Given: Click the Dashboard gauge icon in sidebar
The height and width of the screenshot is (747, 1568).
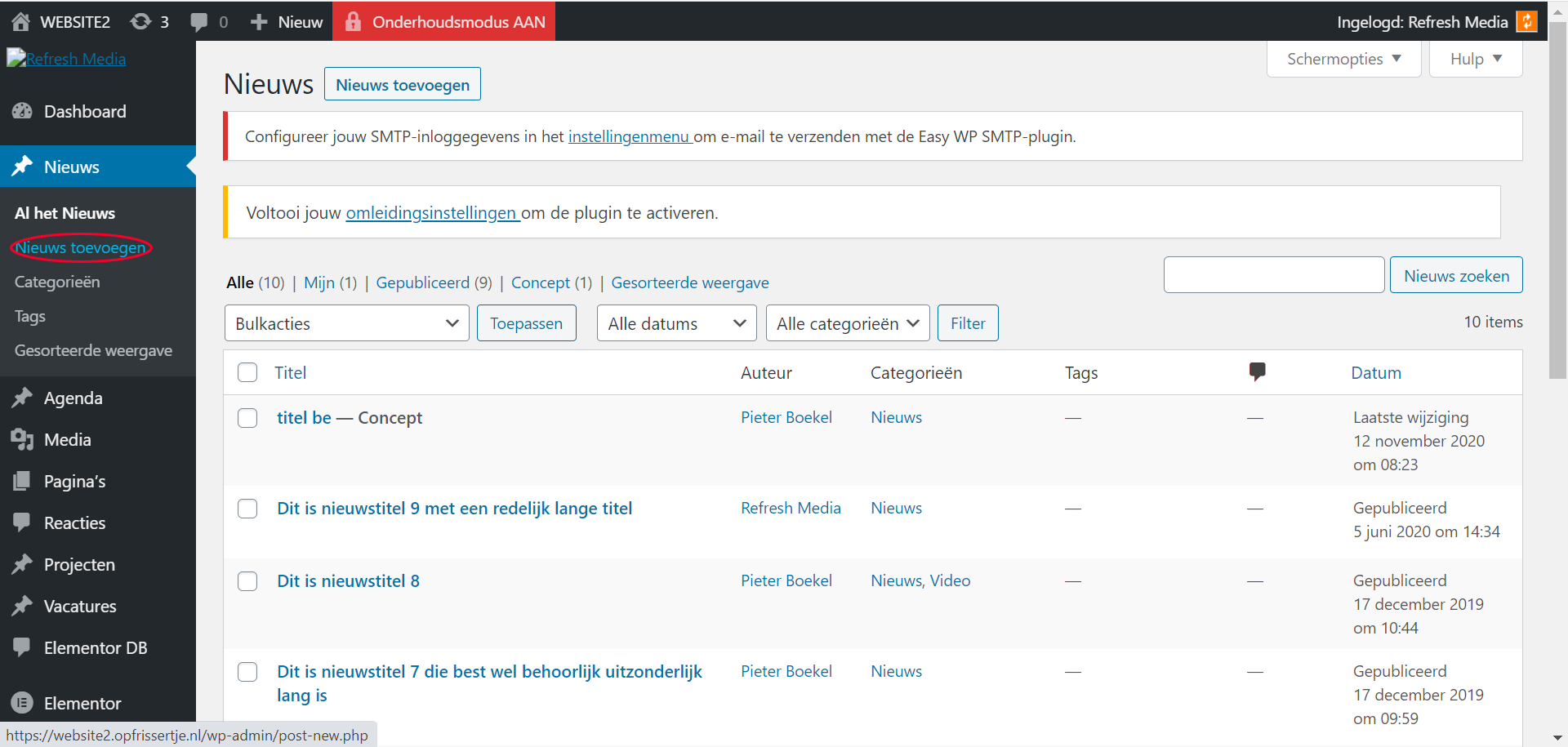Looking at the screenshot, I should click(x=22, y=112).
